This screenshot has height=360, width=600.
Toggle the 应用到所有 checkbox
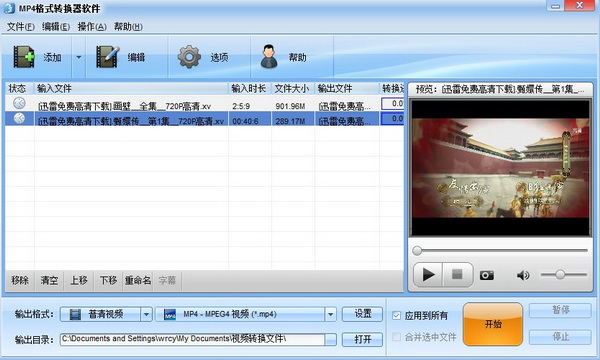(396, 316)
